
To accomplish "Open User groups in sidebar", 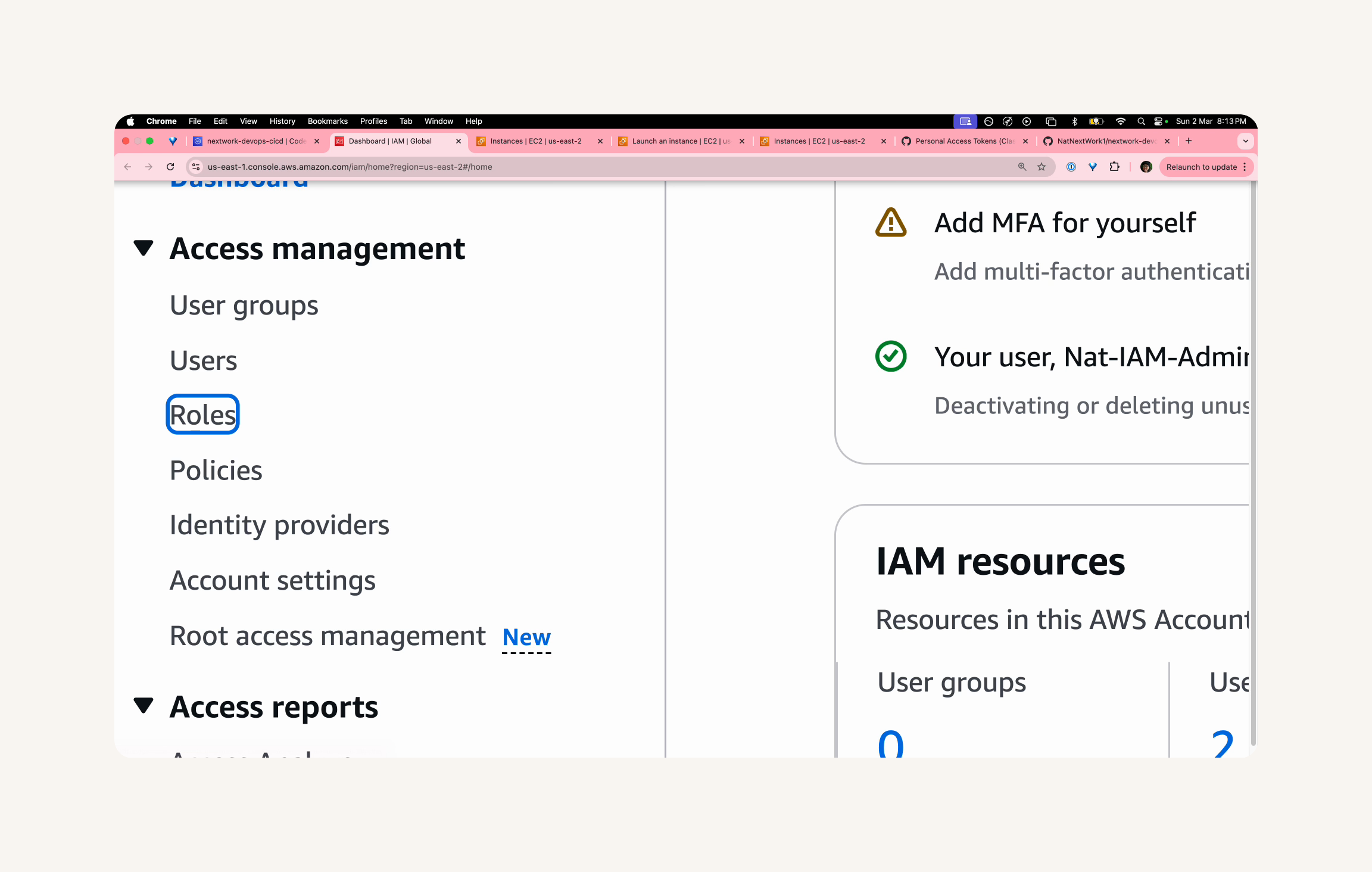I will [x=244, y=306].
